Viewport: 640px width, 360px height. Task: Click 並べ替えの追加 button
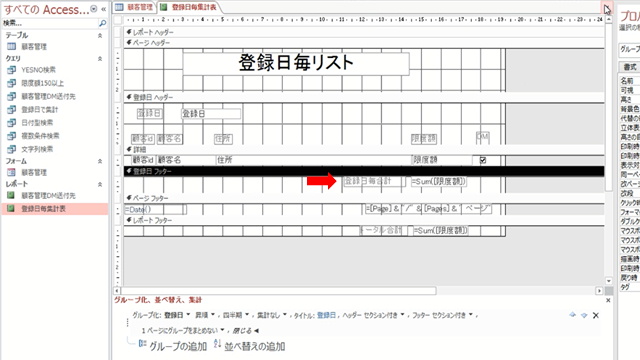coord(249,346)
